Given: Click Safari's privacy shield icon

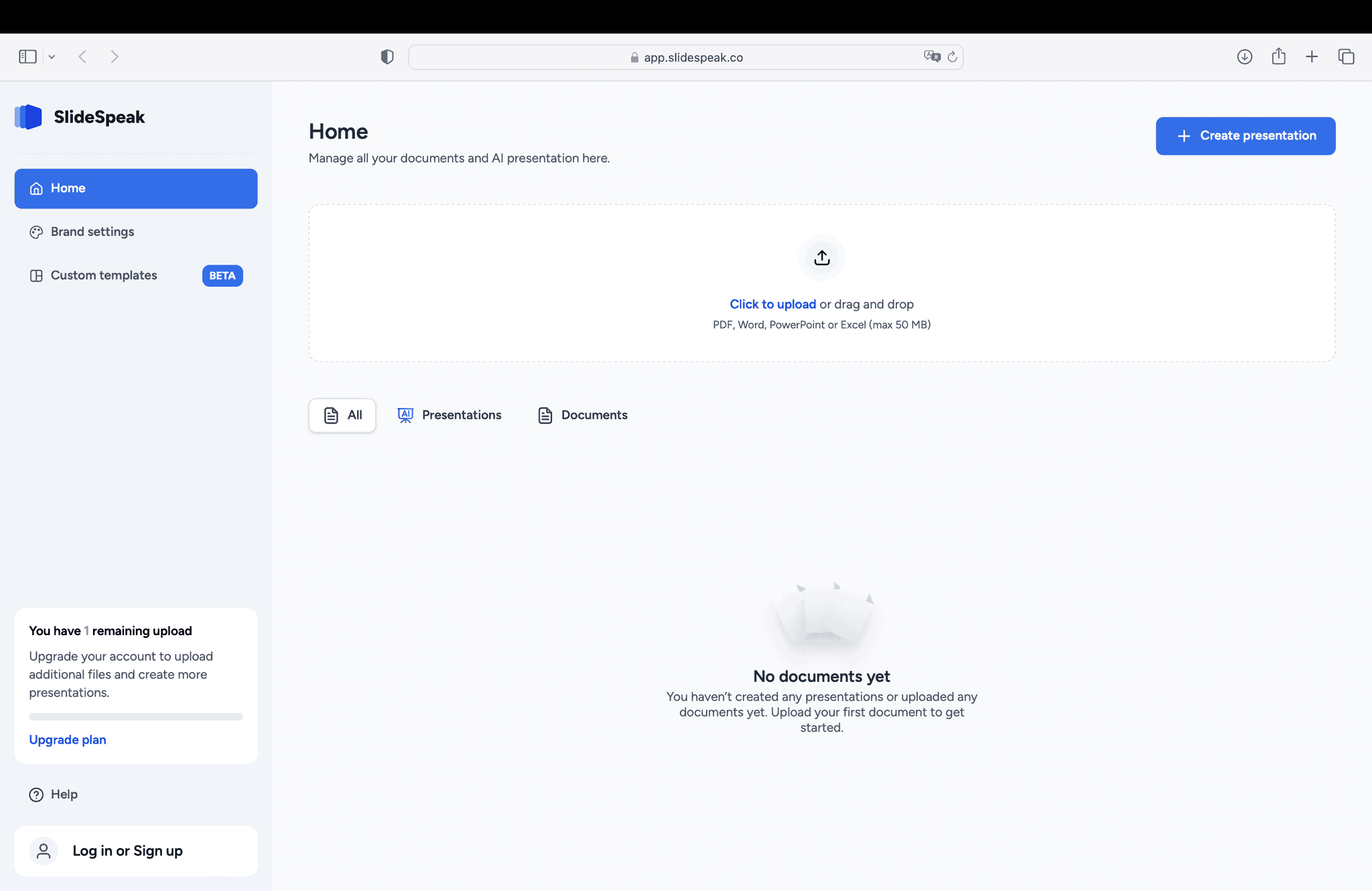Looking at the screenshot, I should click(x=387, y=57).
